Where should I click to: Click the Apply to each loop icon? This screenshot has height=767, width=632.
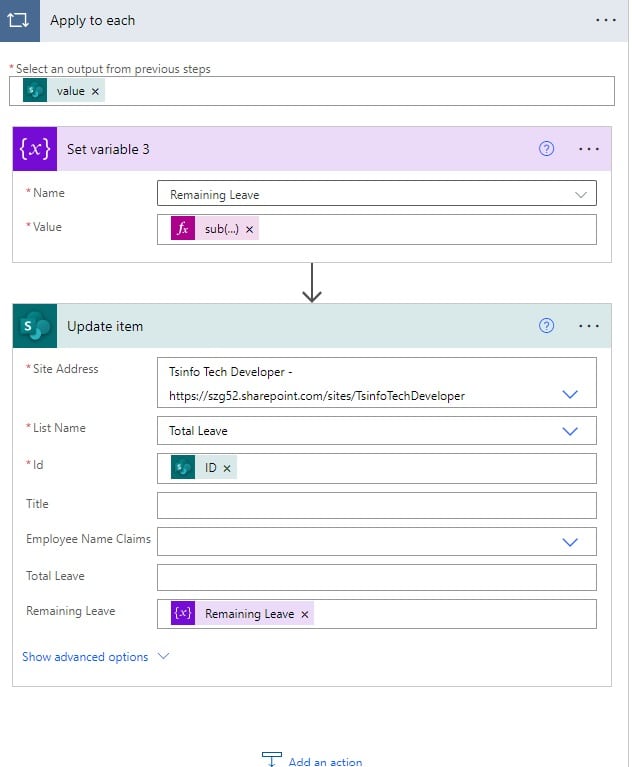coord(19,20)
